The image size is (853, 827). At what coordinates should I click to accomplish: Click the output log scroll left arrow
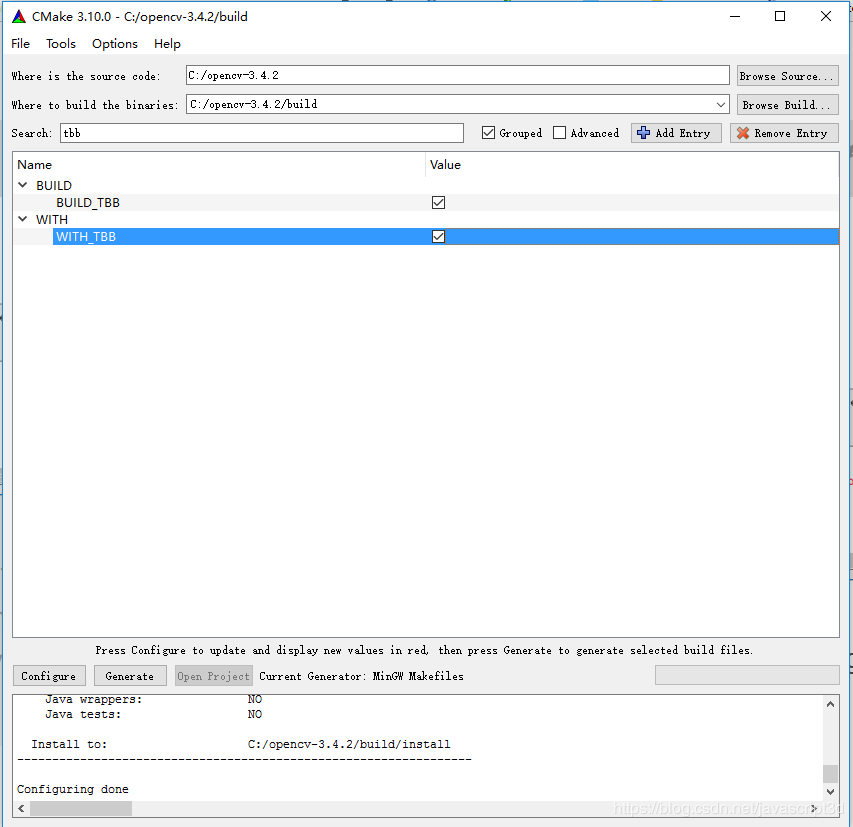click(x=21, y=809)
